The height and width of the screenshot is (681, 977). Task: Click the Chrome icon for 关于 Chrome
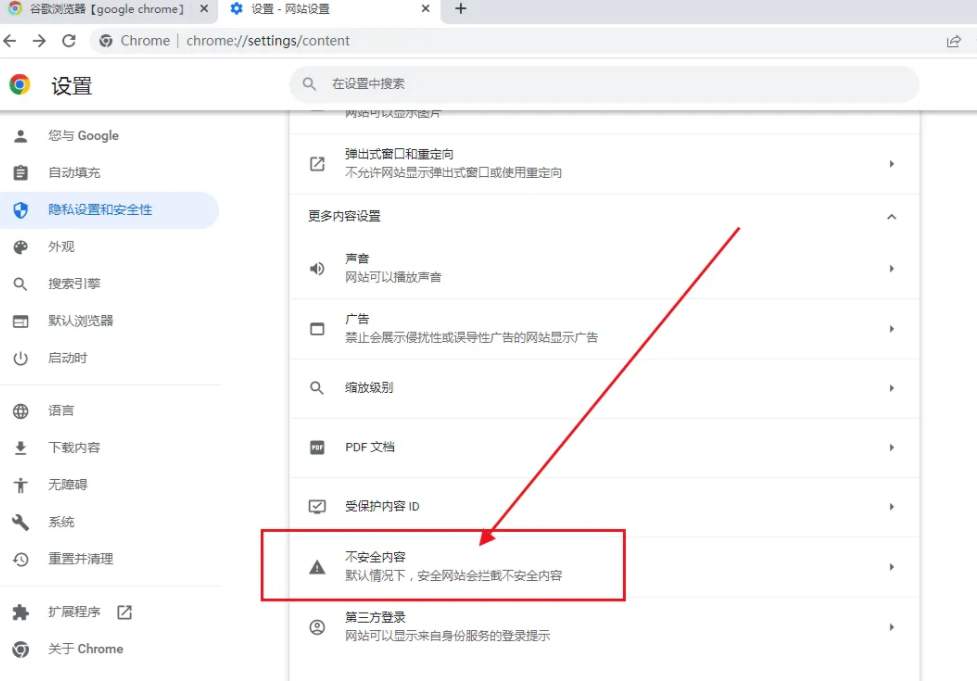(x=21, y=649)
